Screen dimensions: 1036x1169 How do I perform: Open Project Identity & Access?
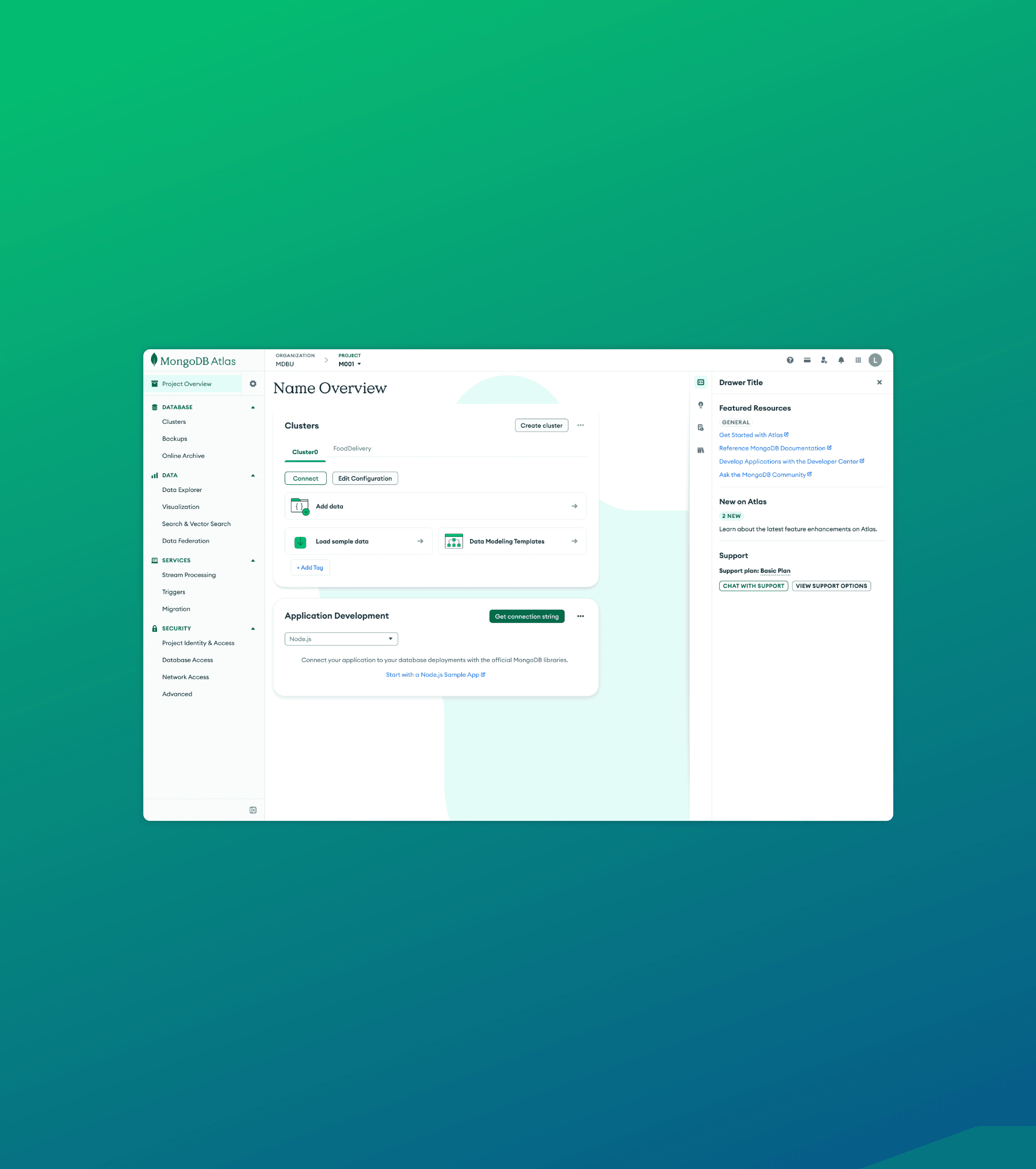click(198, 643)
